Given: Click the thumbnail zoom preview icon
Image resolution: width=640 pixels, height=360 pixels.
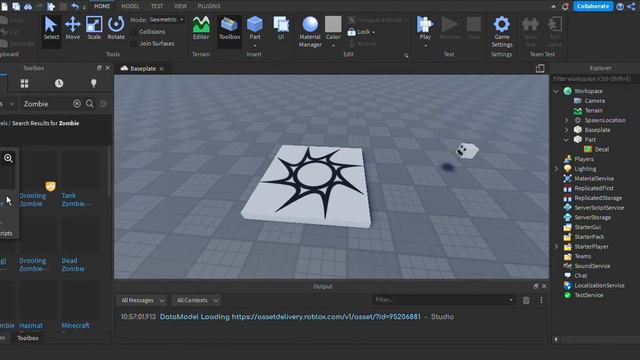Looking at the screenshot, I should pos(8,158).
